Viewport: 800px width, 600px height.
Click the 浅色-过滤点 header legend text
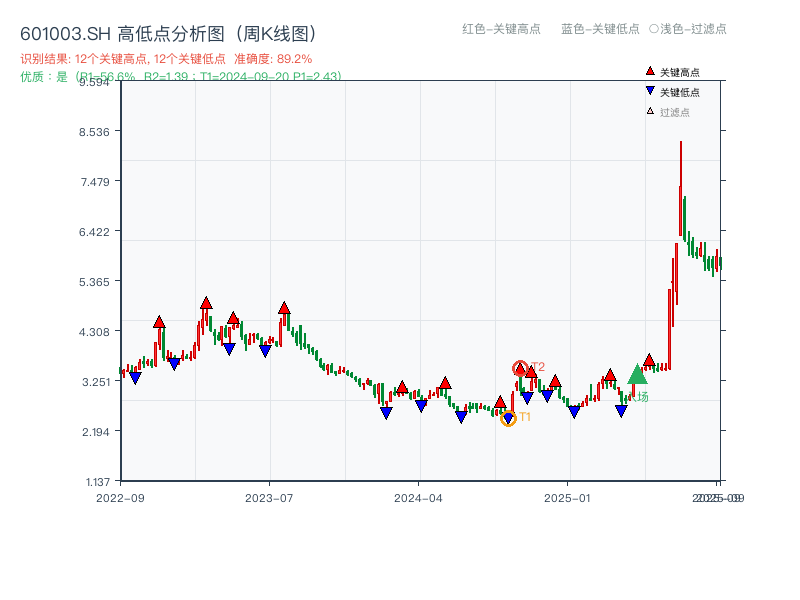tap(693, 29)
